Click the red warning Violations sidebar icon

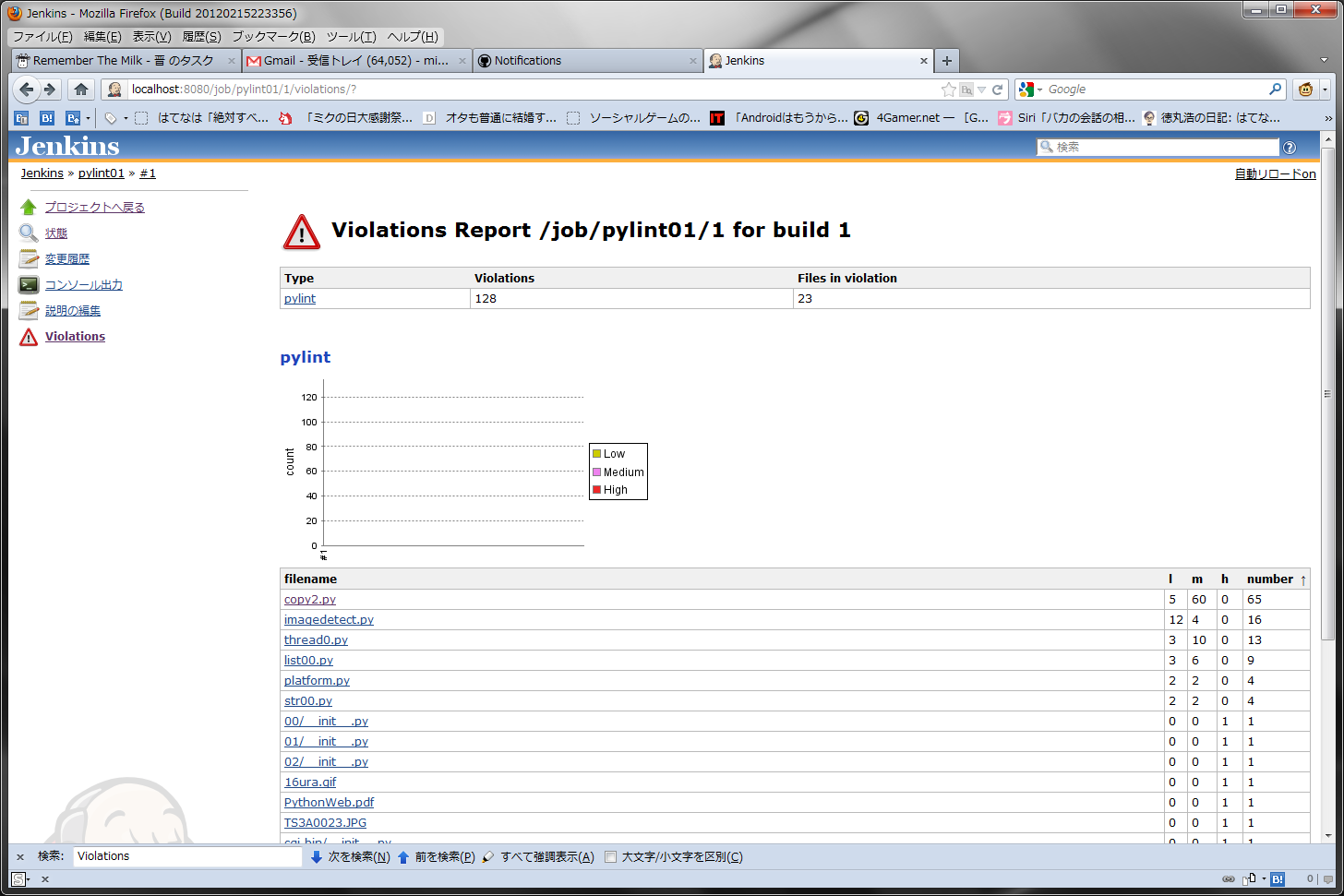(x=29, y=337)
